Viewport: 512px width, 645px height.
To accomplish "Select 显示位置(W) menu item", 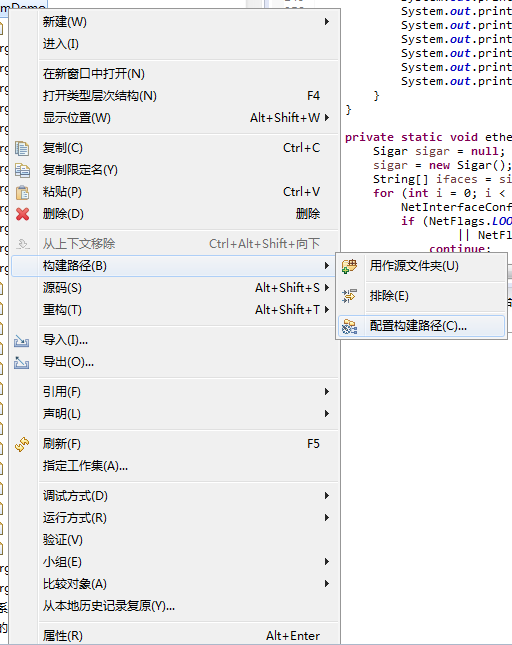I will (x=176, y=118).
